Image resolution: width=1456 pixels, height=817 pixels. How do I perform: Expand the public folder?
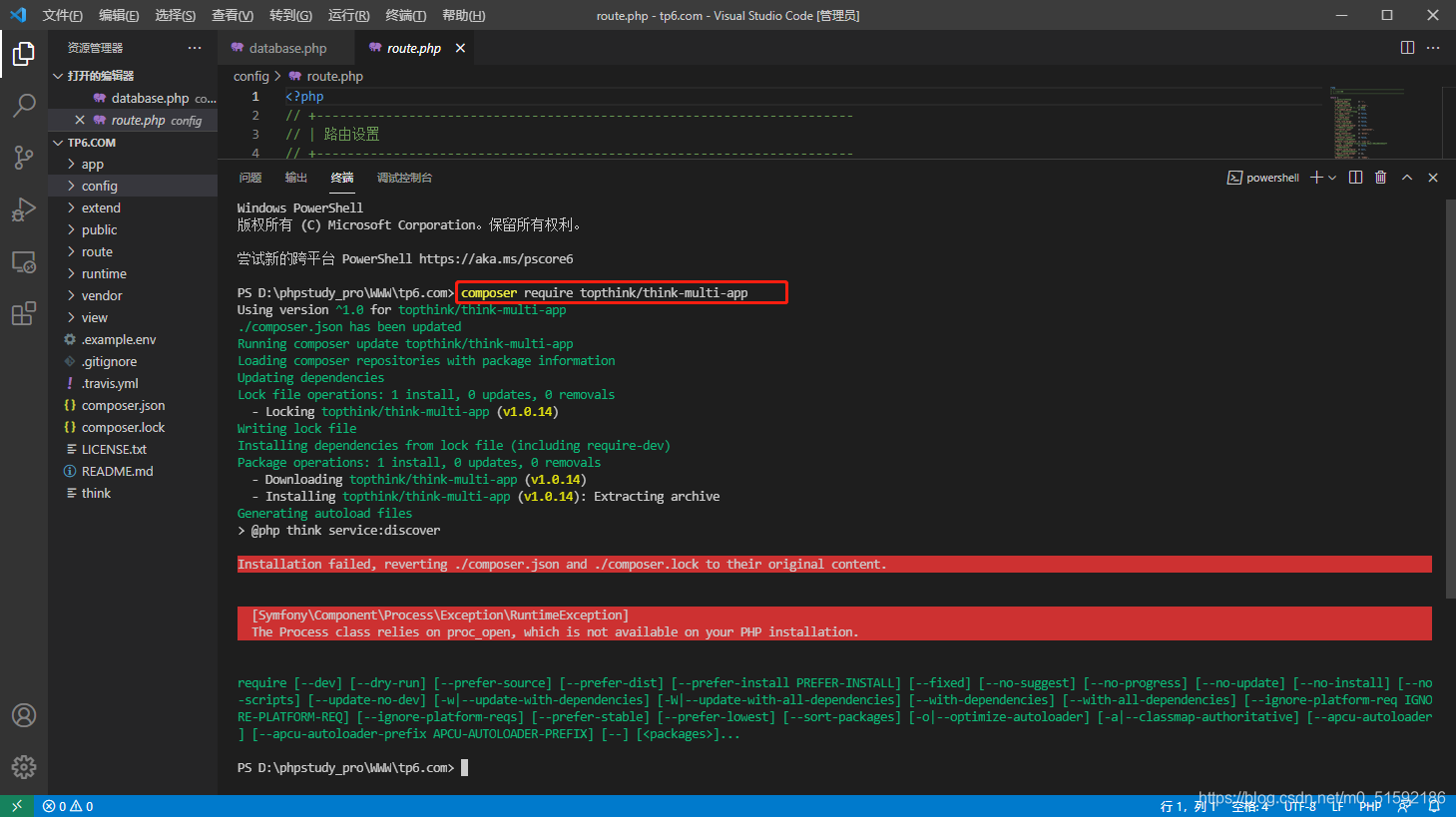point(133,229)
